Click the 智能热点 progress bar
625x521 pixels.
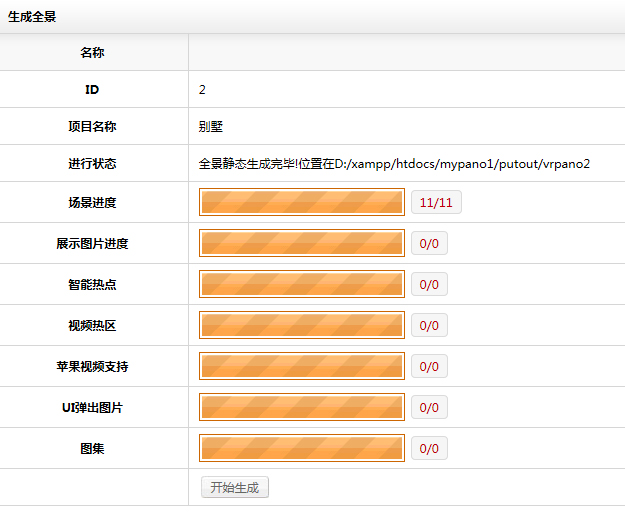(302, 285)
